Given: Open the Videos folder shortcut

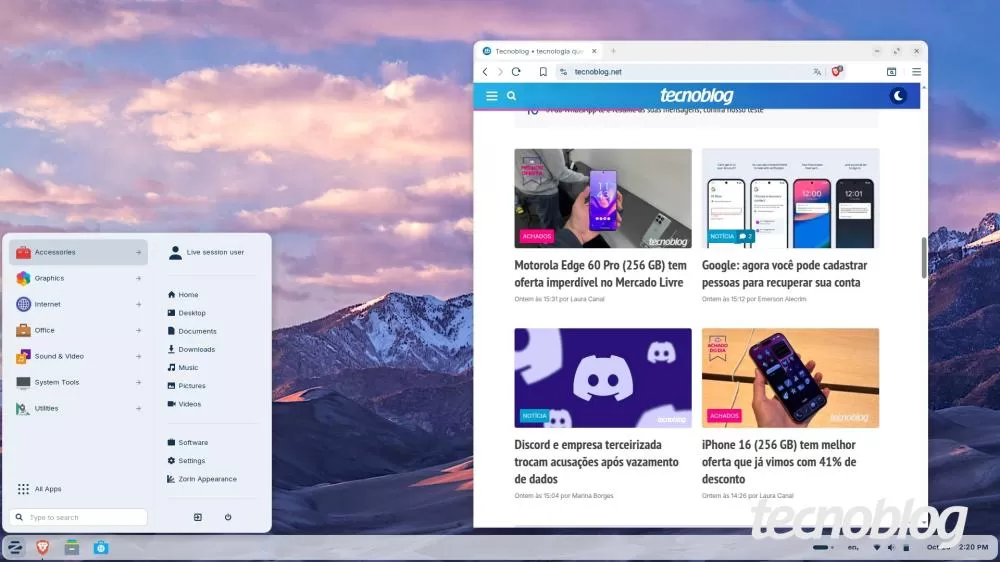Looking at the screenshot, I should (x=184, y=404).
